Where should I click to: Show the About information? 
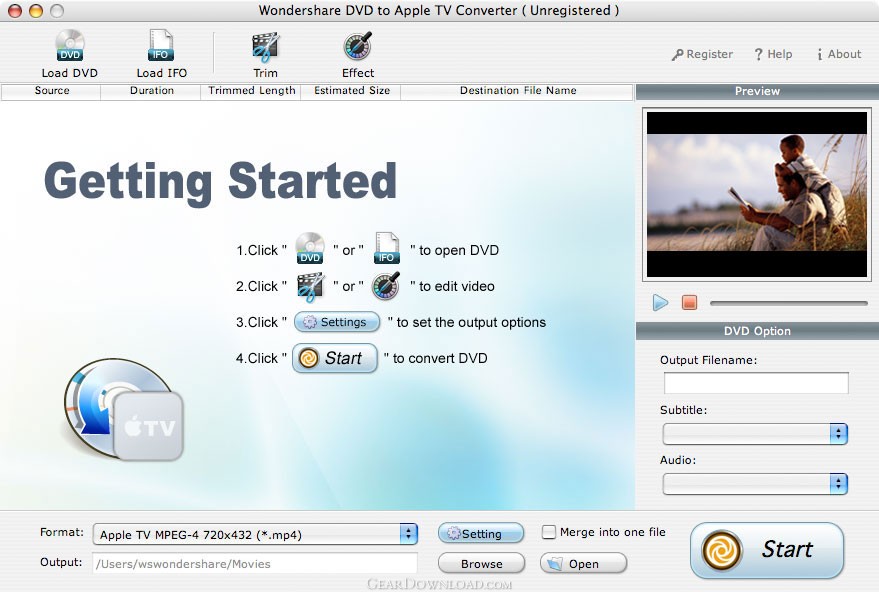(839, 54)
